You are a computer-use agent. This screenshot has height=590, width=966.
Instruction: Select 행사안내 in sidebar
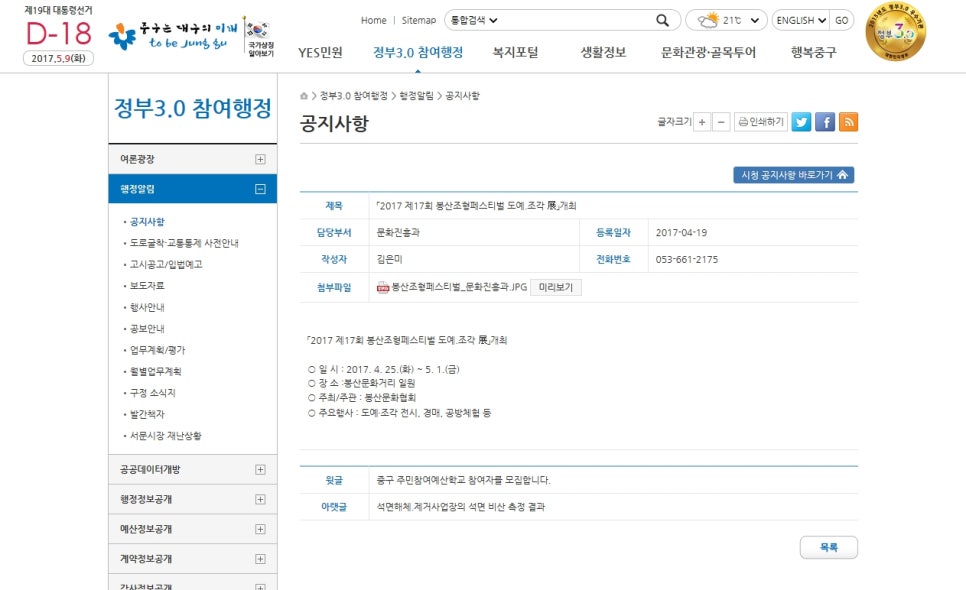(147, 307)
